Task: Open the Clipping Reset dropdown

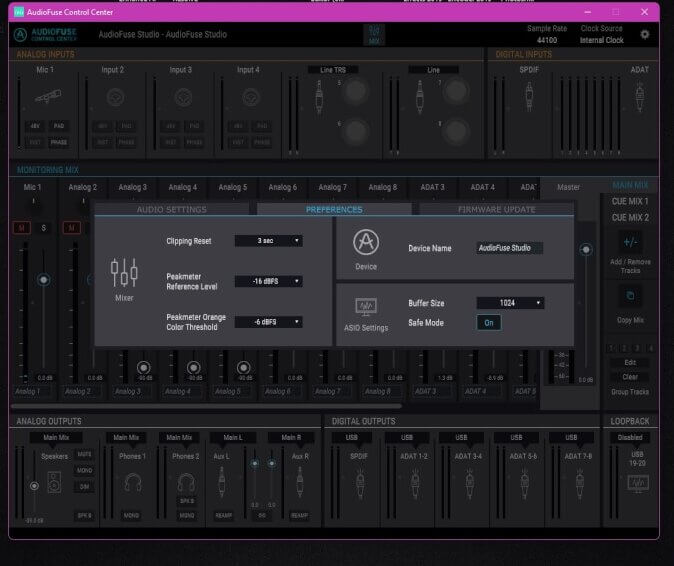Action: coord(269,241)
